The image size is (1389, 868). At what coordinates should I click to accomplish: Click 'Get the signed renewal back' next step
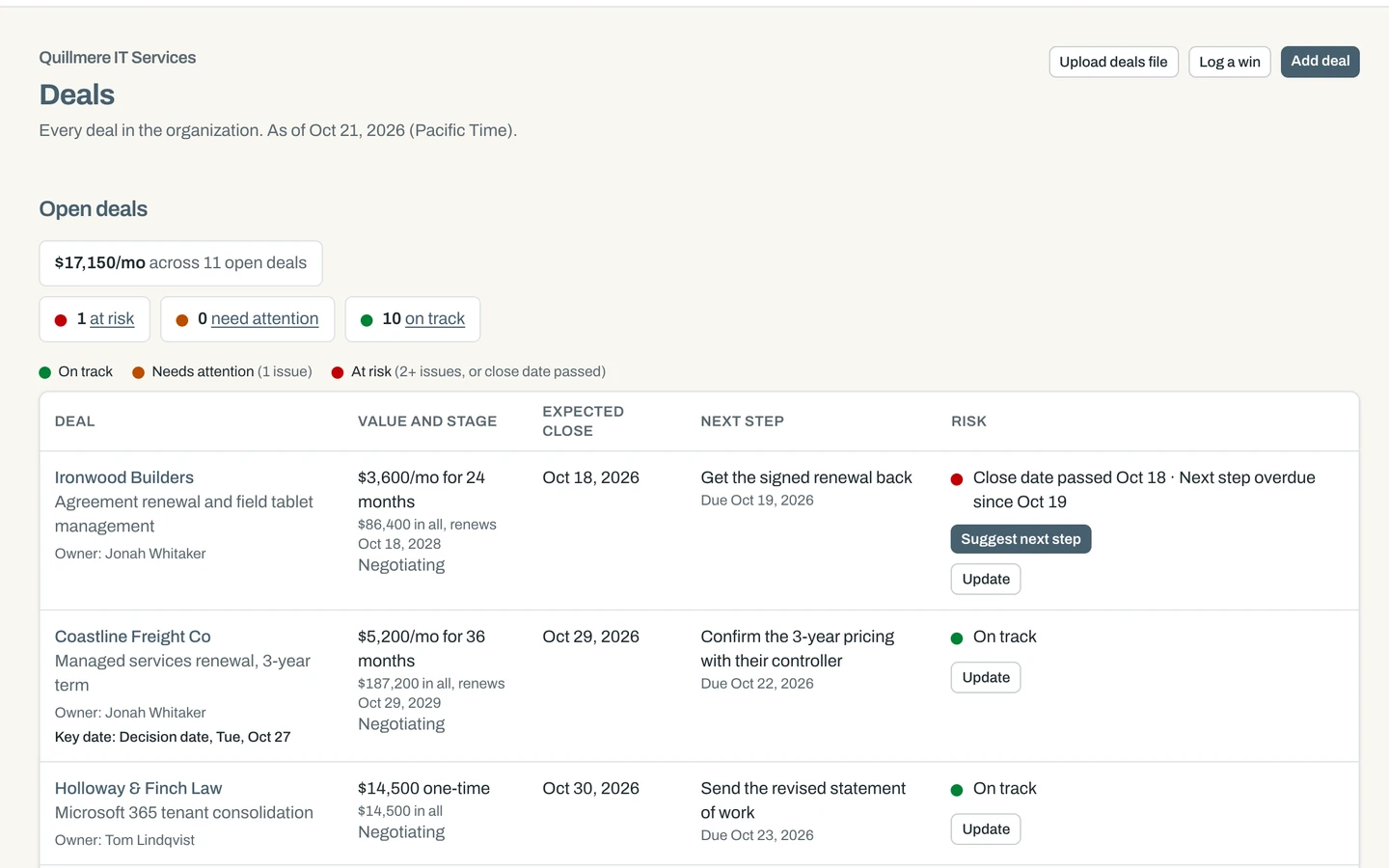tap(806, 477)
